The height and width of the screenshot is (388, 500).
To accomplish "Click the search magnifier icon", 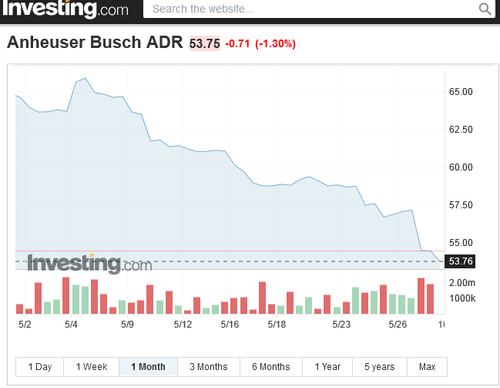I will point(485,9).
